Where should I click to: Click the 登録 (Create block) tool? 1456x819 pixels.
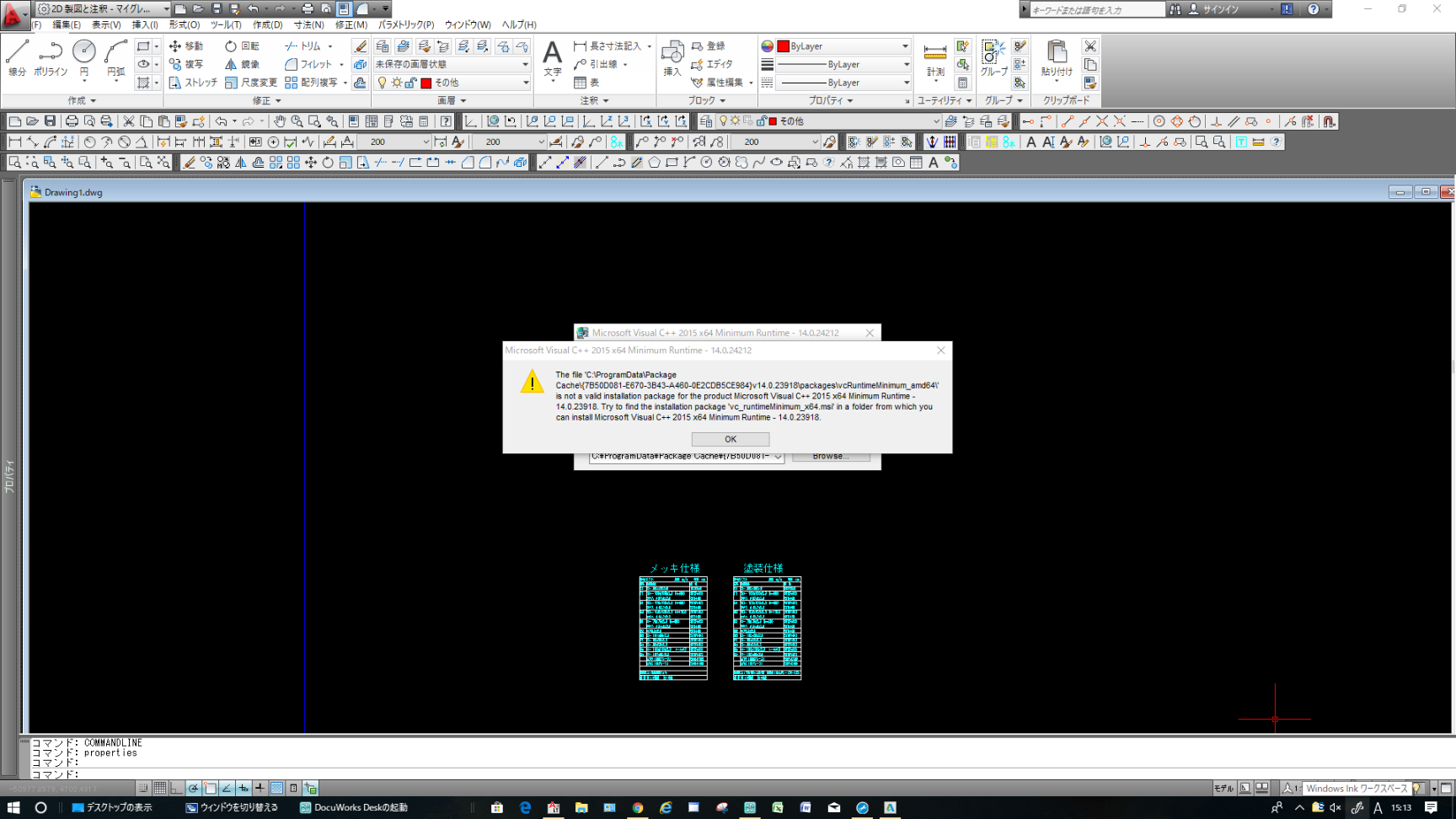pos(708,46)
